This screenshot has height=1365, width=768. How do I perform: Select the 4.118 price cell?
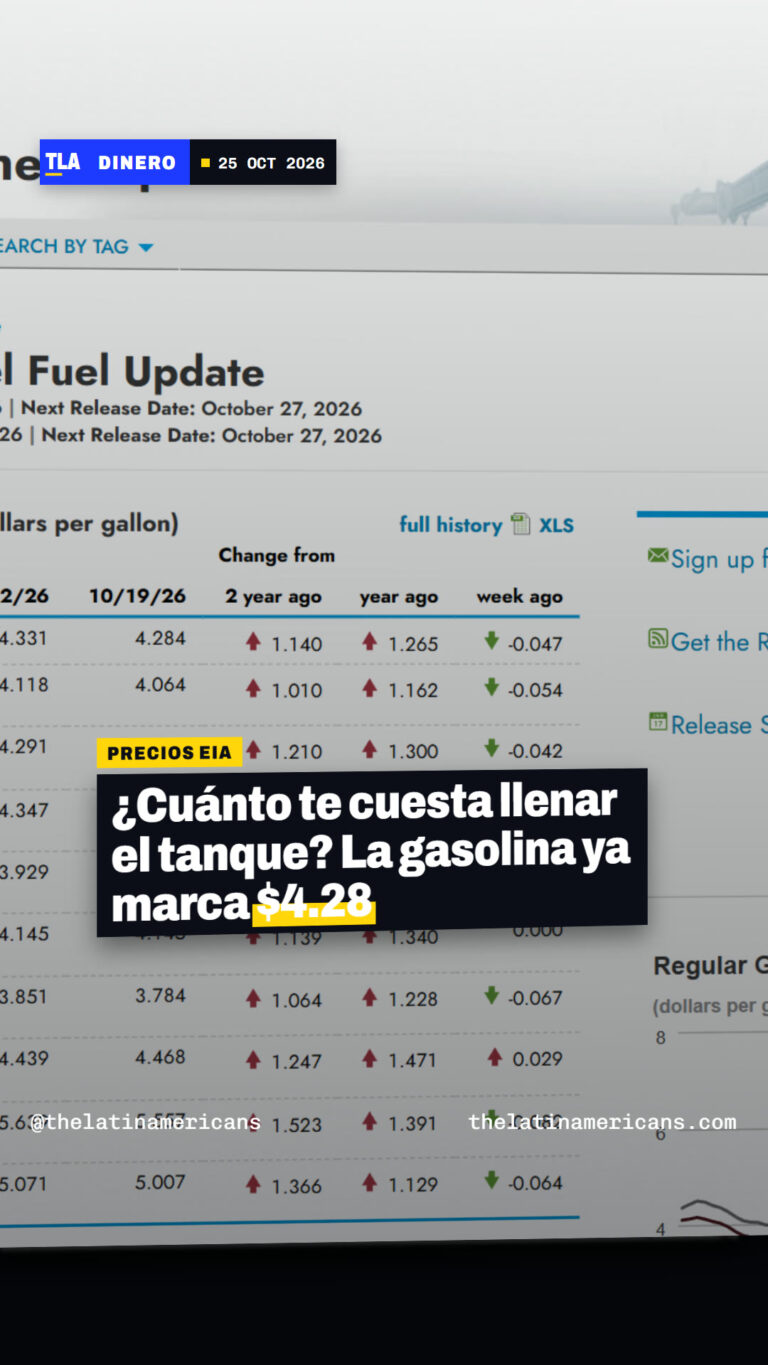tap(24, 685)
